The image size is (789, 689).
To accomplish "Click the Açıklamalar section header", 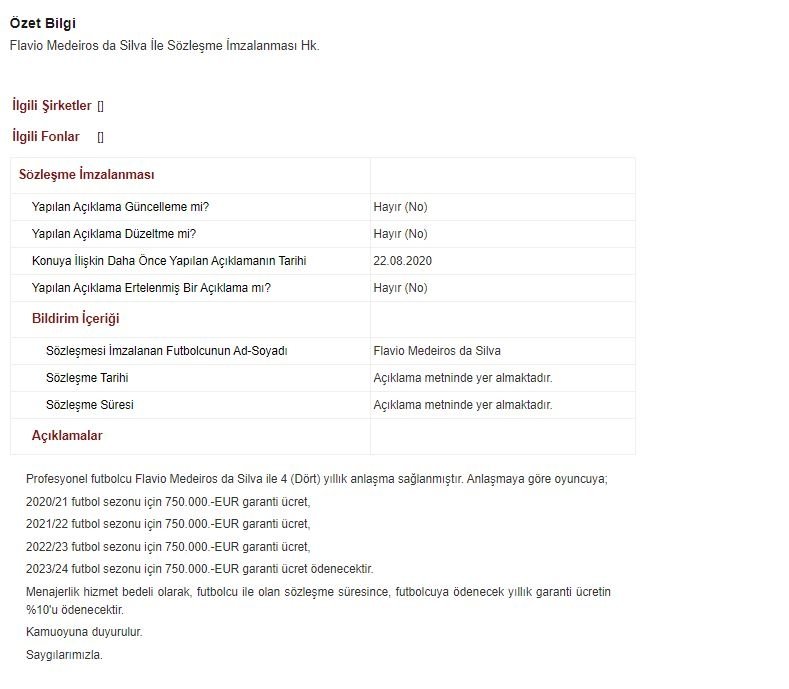I will [x=67, y=436].
